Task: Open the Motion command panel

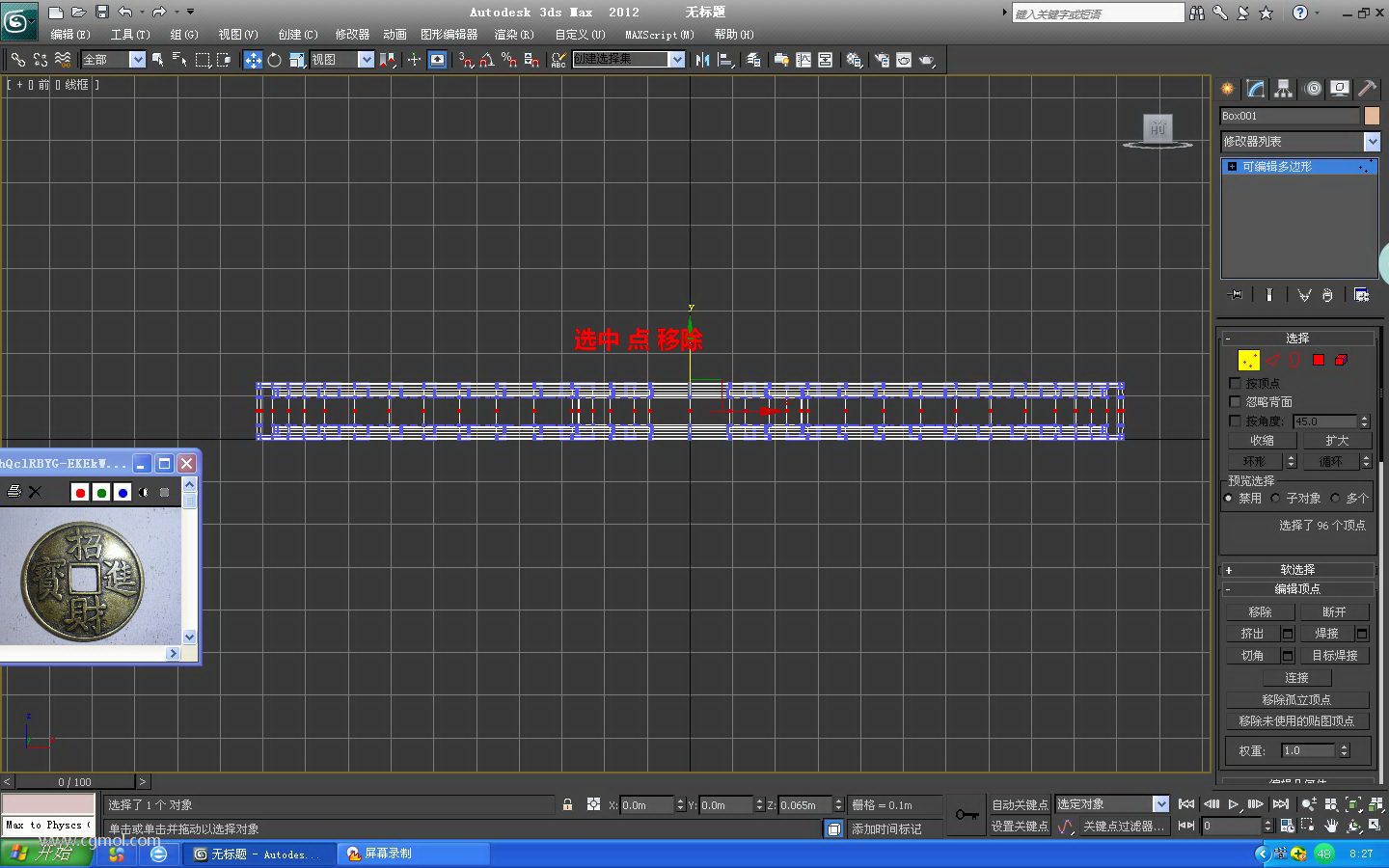Action: coord(1313,89)
